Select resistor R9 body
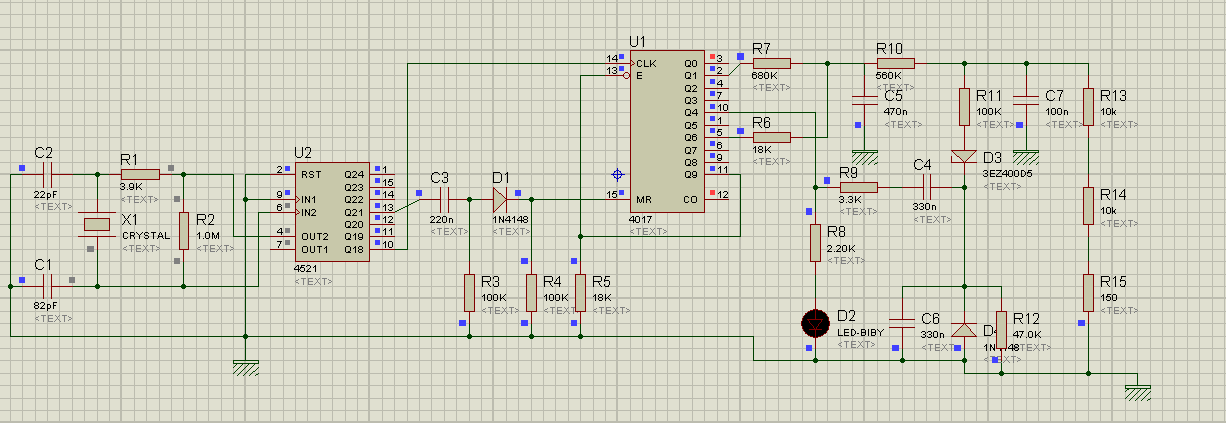 [858, 186]
